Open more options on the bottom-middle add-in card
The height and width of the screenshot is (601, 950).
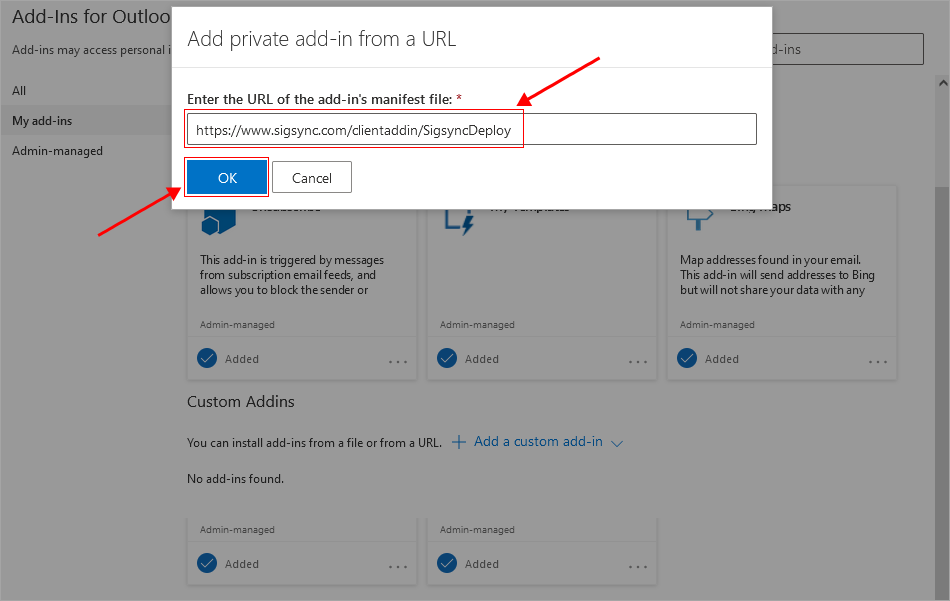click(638, 566)
